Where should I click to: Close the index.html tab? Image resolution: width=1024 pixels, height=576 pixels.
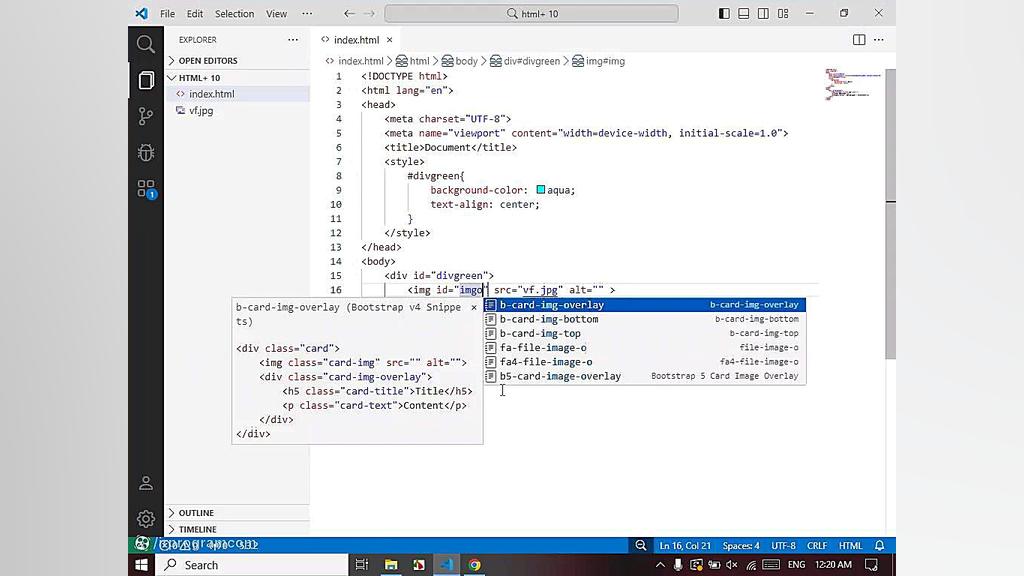389,40
